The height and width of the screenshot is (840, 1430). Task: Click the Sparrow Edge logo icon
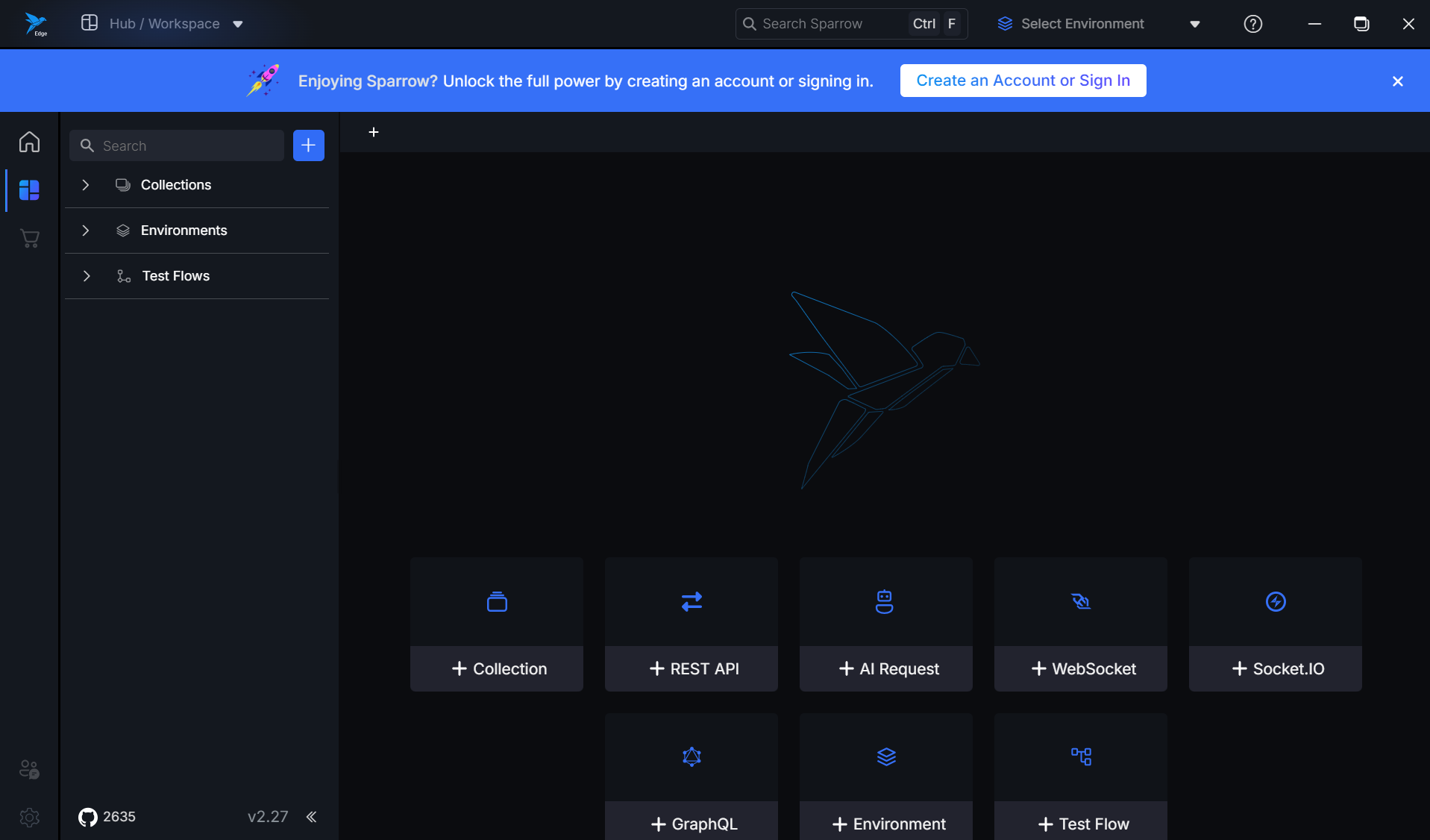[35, 24]
